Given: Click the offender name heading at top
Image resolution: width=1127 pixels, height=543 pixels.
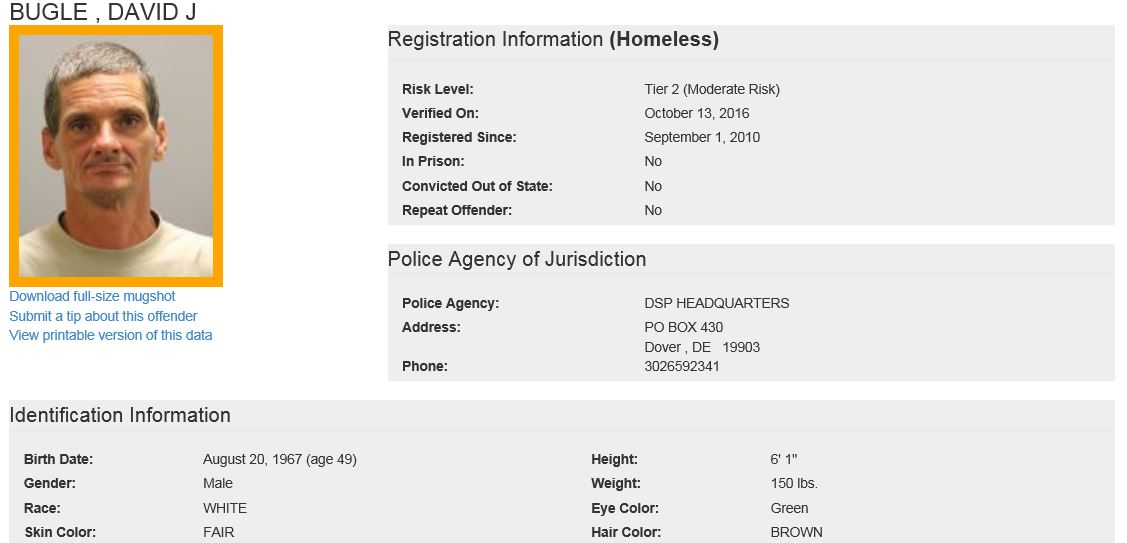Looking at the screenshot, I should 103,12.
